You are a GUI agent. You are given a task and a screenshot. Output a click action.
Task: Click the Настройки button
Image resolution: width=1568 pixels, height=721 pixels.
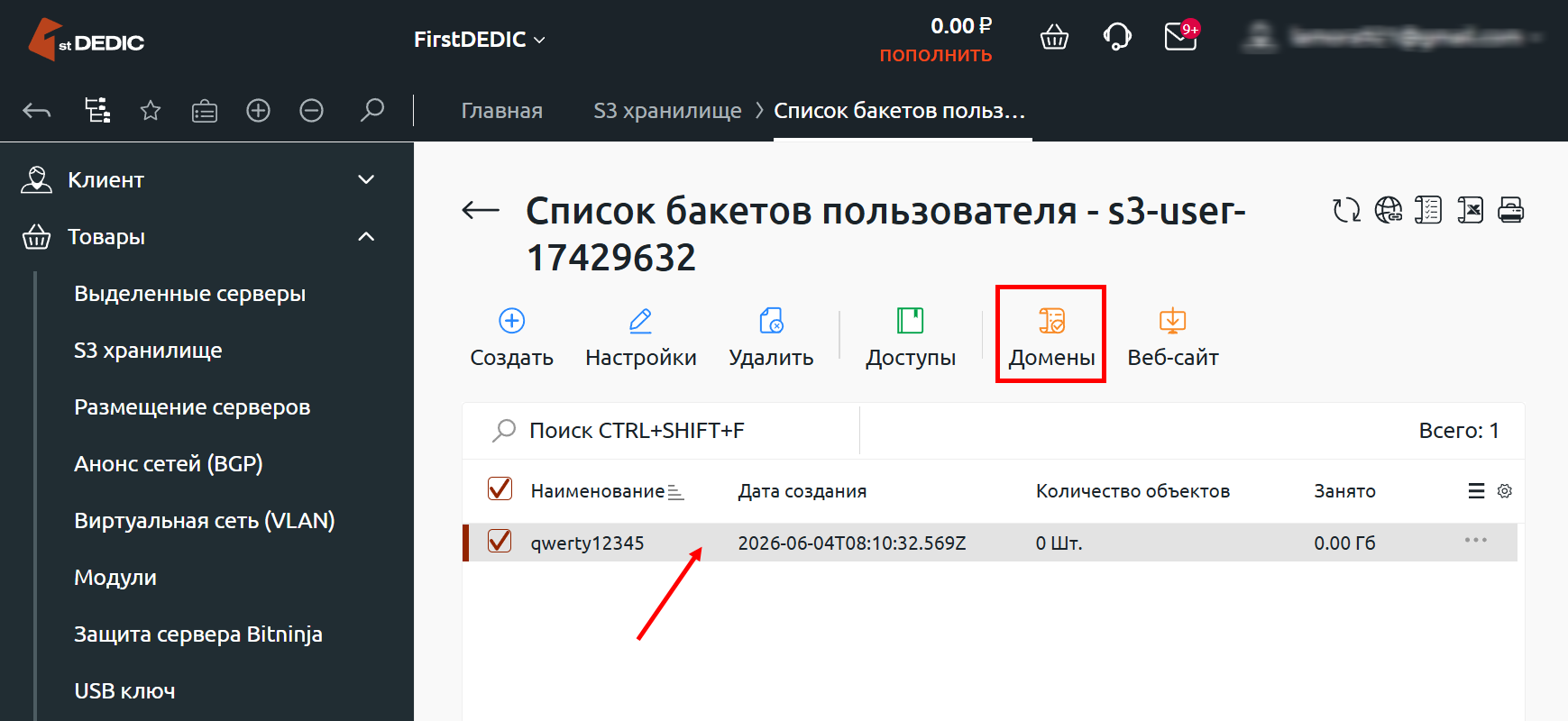(x=641, y=337)
